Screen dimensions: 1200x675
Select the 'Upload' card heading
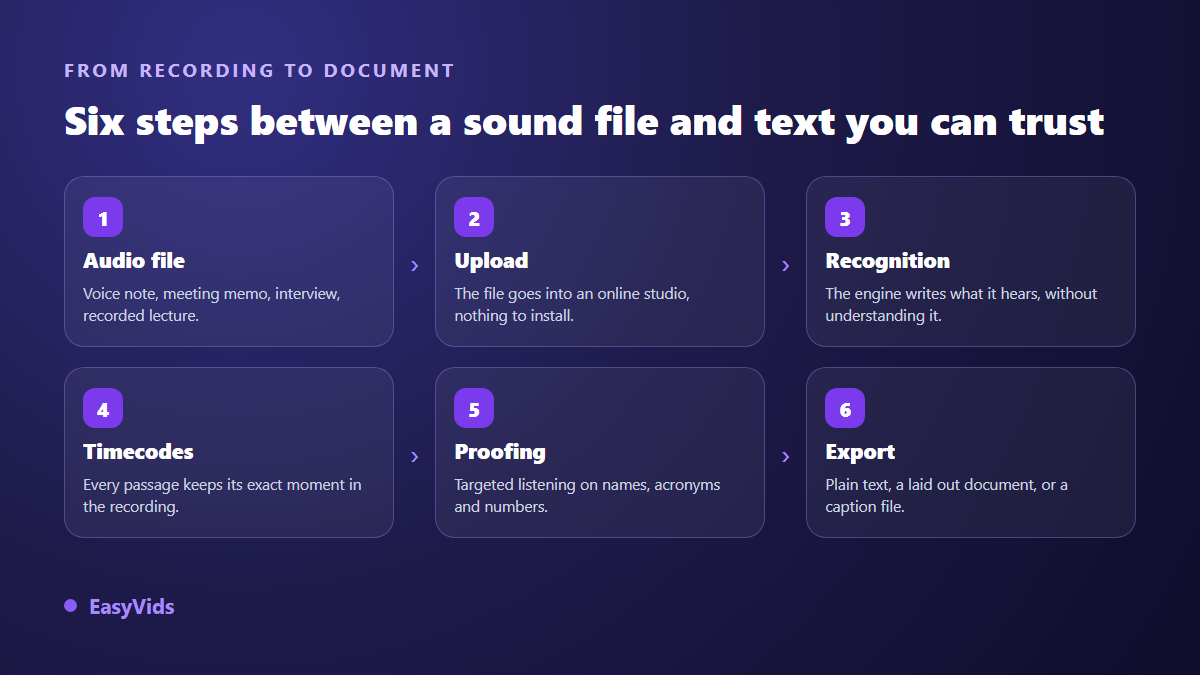[491, 261]
